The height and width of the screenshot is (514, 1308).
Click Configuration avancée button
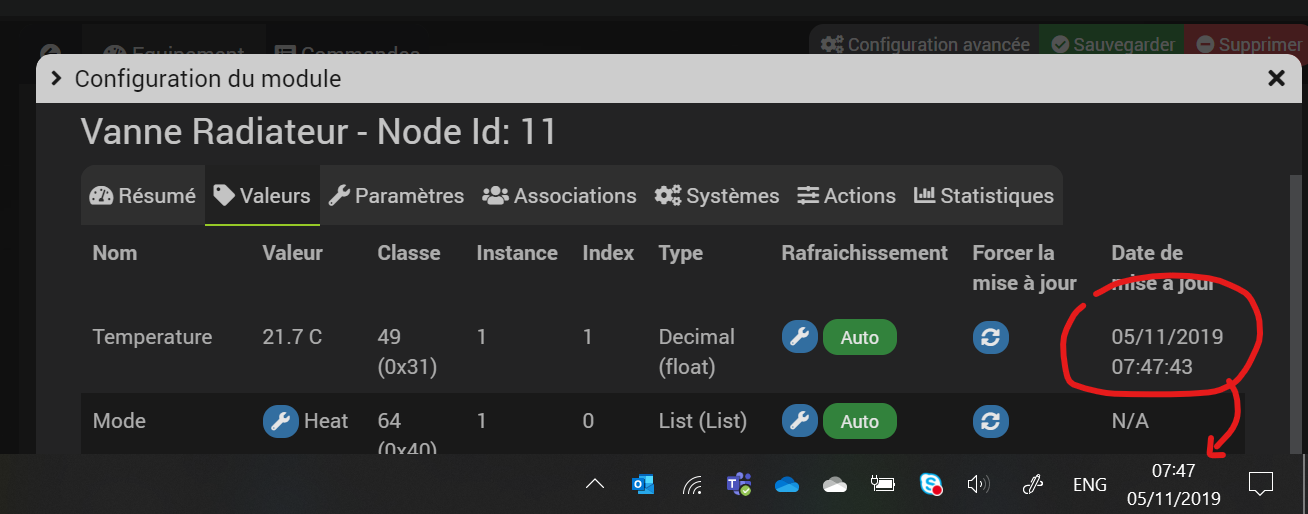click(x=925, y=44)
